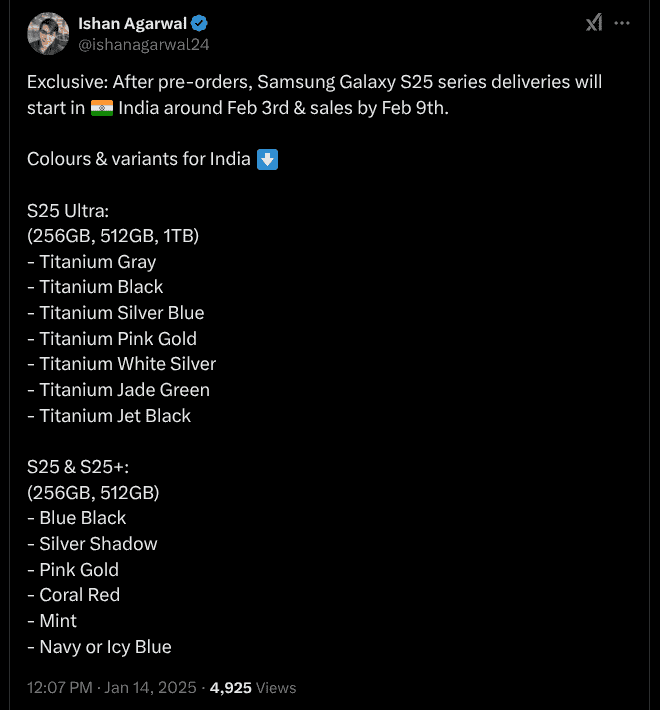Click the India flag emoji
Screen dimensions: 660x710
pos(102,108)
